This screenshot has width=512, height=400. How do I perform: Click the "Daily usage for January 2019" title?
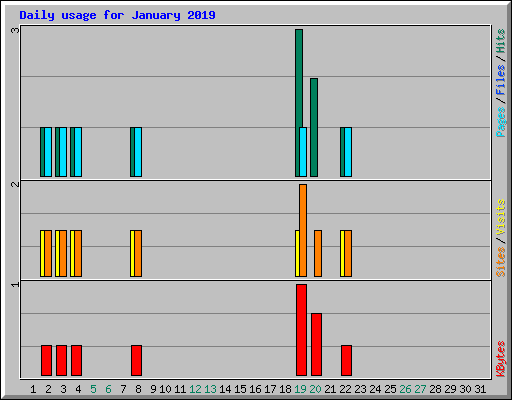[x=117, y=15]
